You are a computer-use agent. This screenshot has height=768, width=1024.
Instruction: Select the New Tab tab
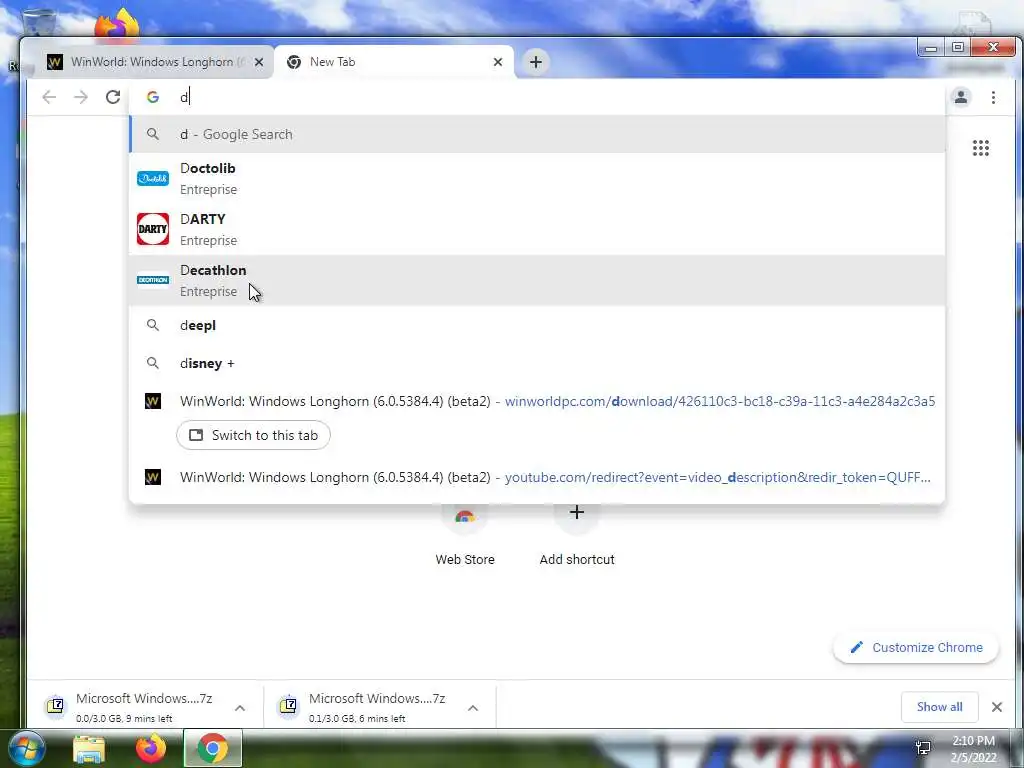(x=394, y=62)
